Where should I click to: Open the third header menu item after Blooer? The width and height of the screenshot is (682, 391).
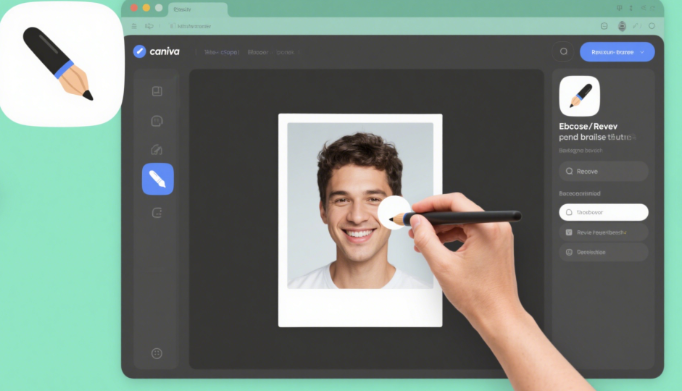pos(285,52)
